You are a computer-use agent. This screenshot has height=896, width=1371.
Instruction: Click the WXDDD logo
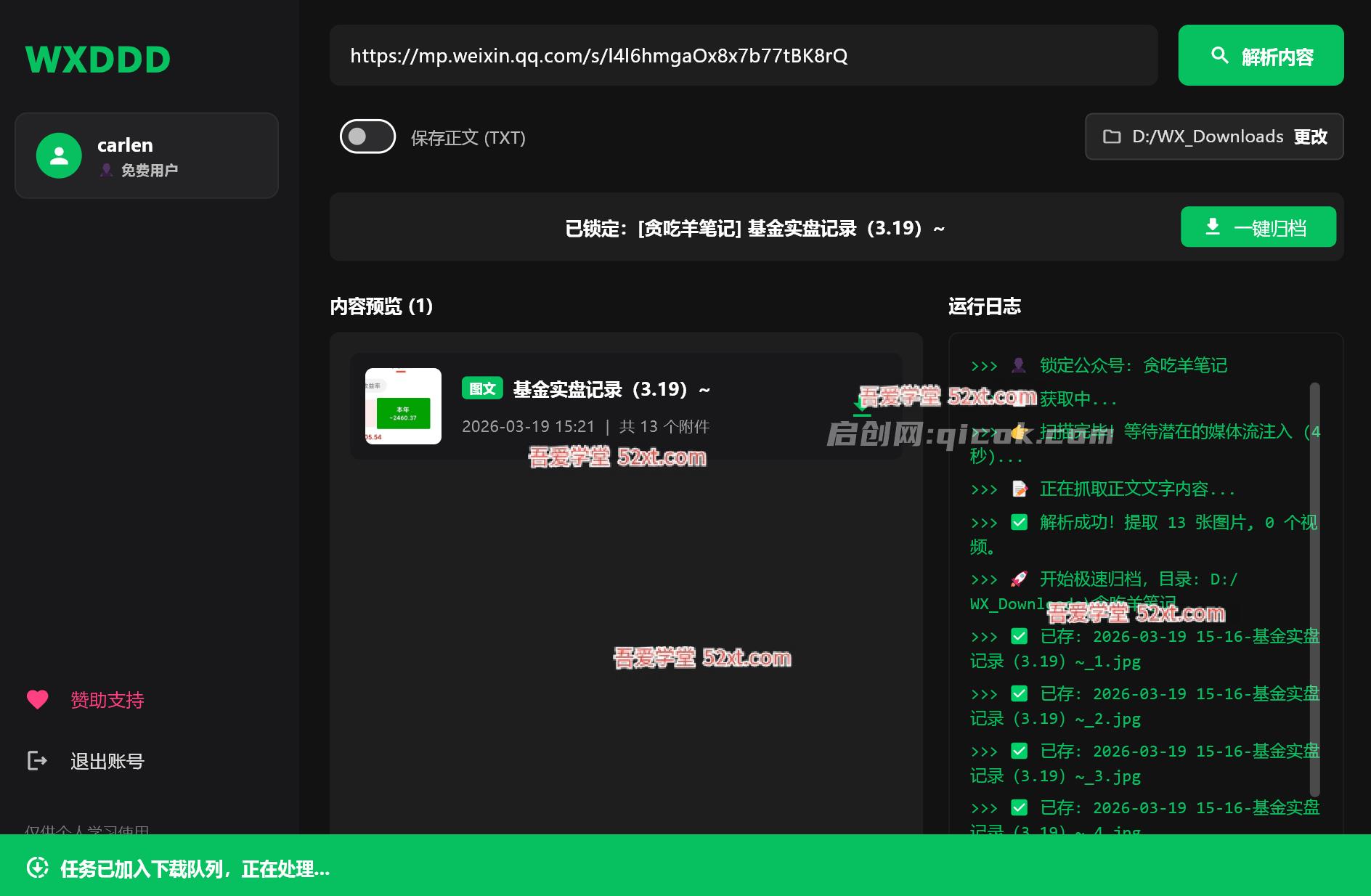click(x=98, y=60)
